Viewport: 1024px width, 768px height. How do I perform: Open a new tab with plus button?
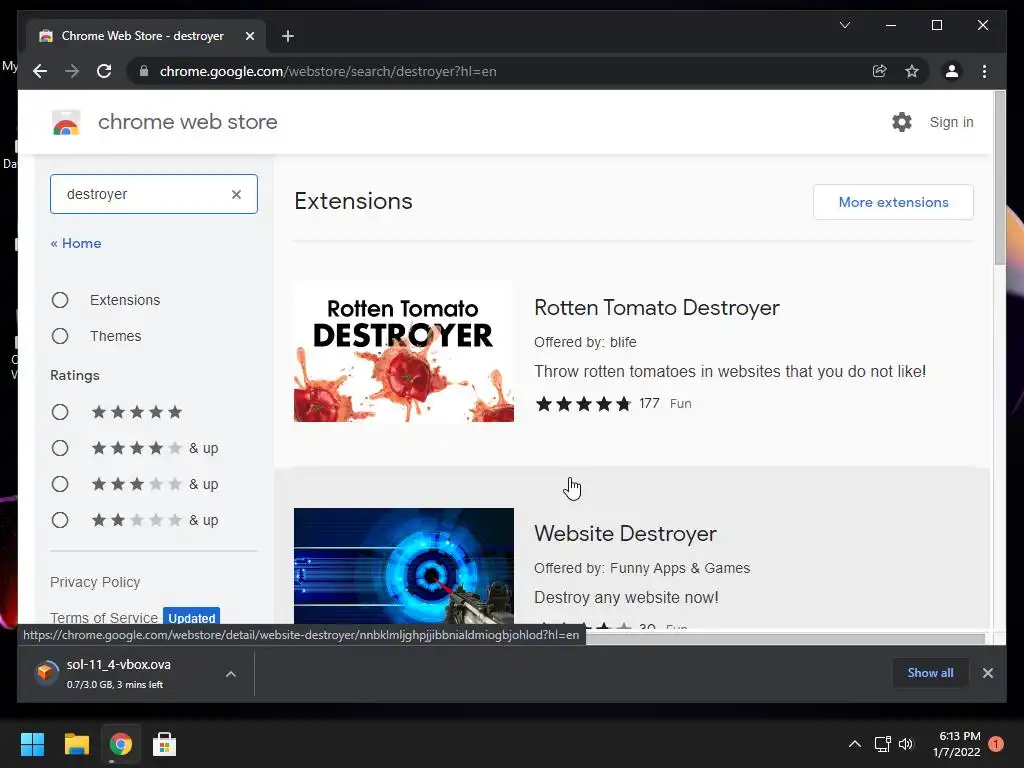(288, 36)
